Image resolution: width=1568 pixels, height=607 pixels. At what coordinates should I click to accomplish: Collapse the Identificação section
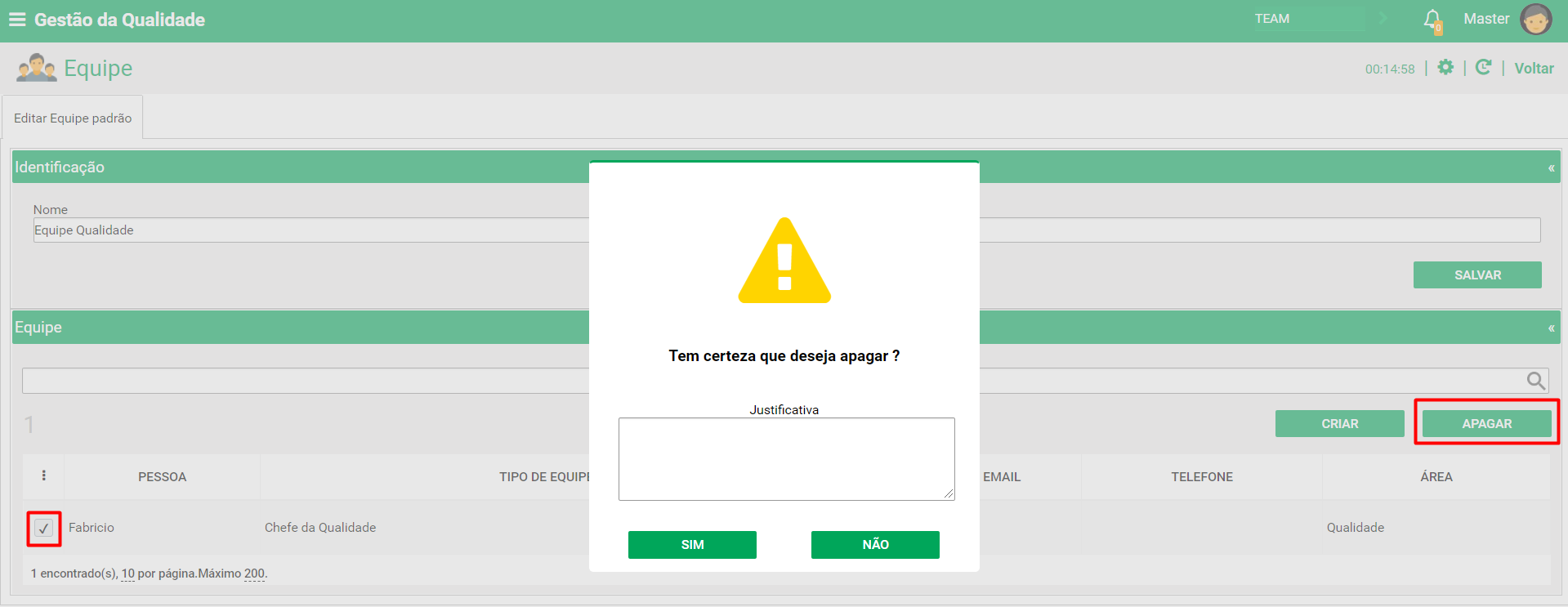pos(1551,167)
